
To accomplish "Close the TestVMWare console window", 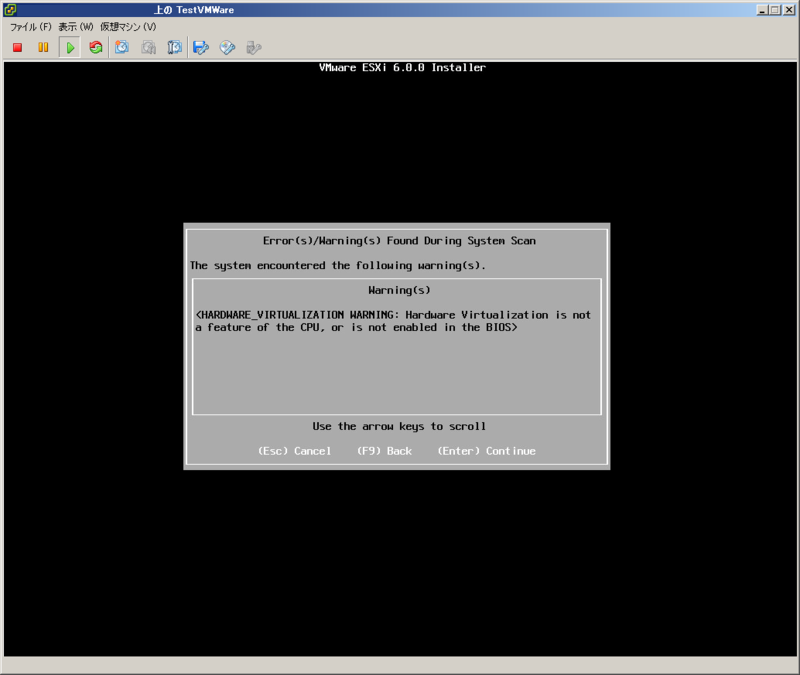I will click(x=789, y=10).
